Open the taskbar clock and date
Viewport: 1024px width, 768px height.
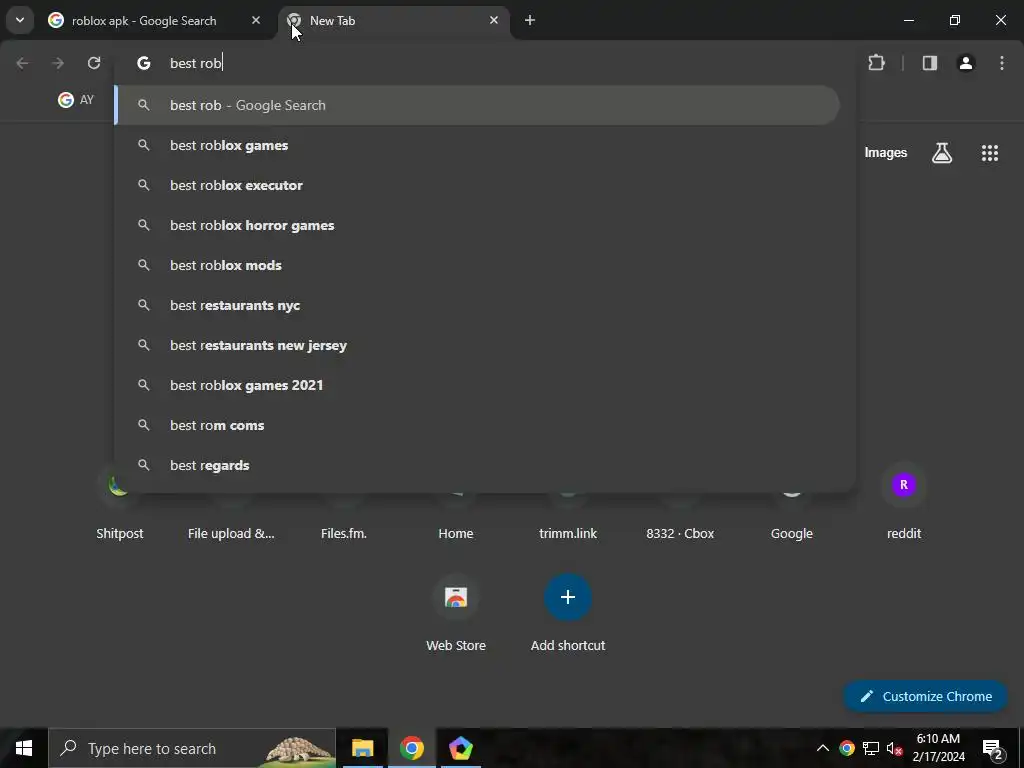[938, 748]
